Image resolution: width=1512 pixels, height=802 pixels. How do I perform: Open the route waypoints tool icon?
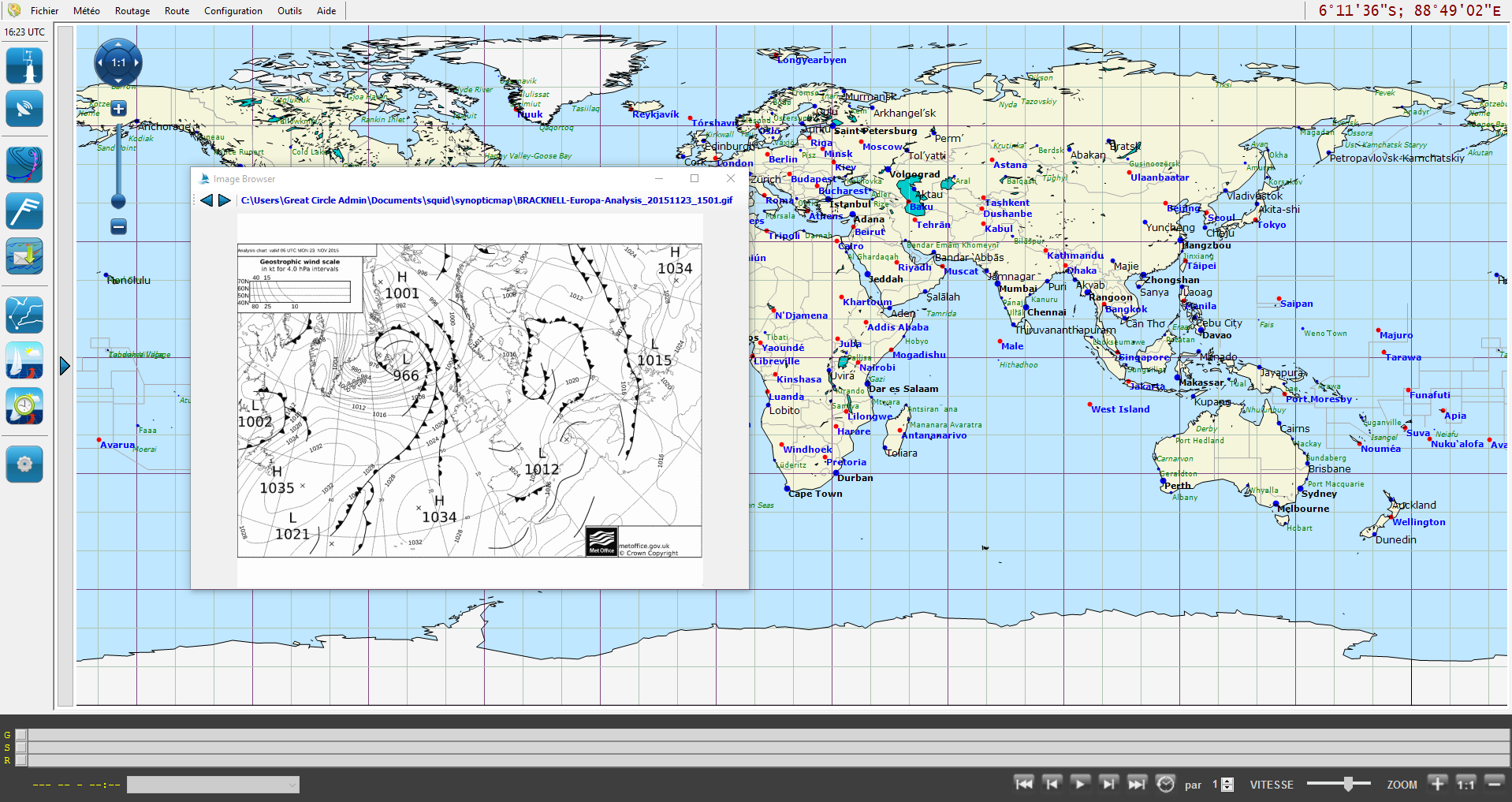point(24,315)
